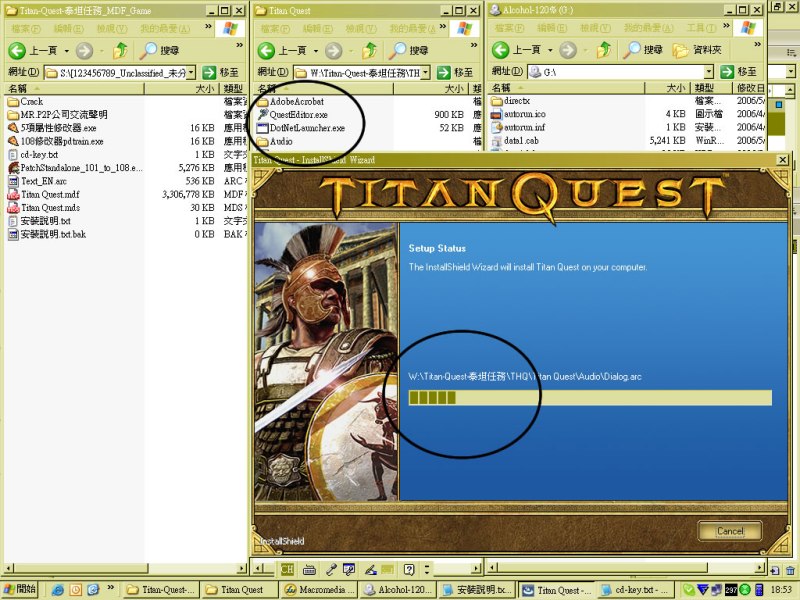
Task: Open 檔案(F) menu in MDF_Game window
Action: tap(27, 29)
